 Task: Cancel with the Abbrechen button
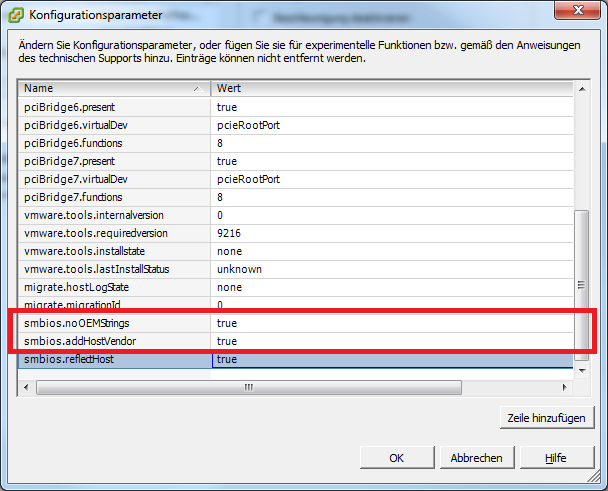pyautogui.click(x=476, y=457)
